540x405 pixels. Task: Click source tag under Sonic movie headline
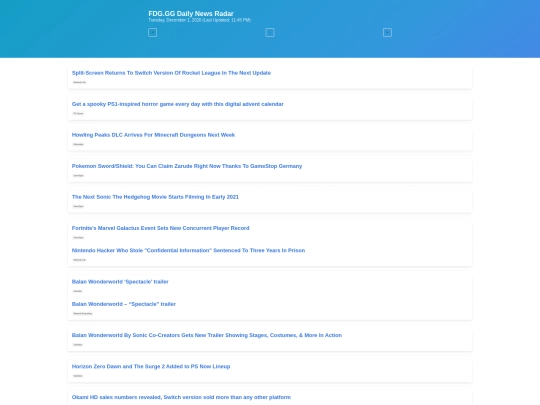[x=79, y=206]
